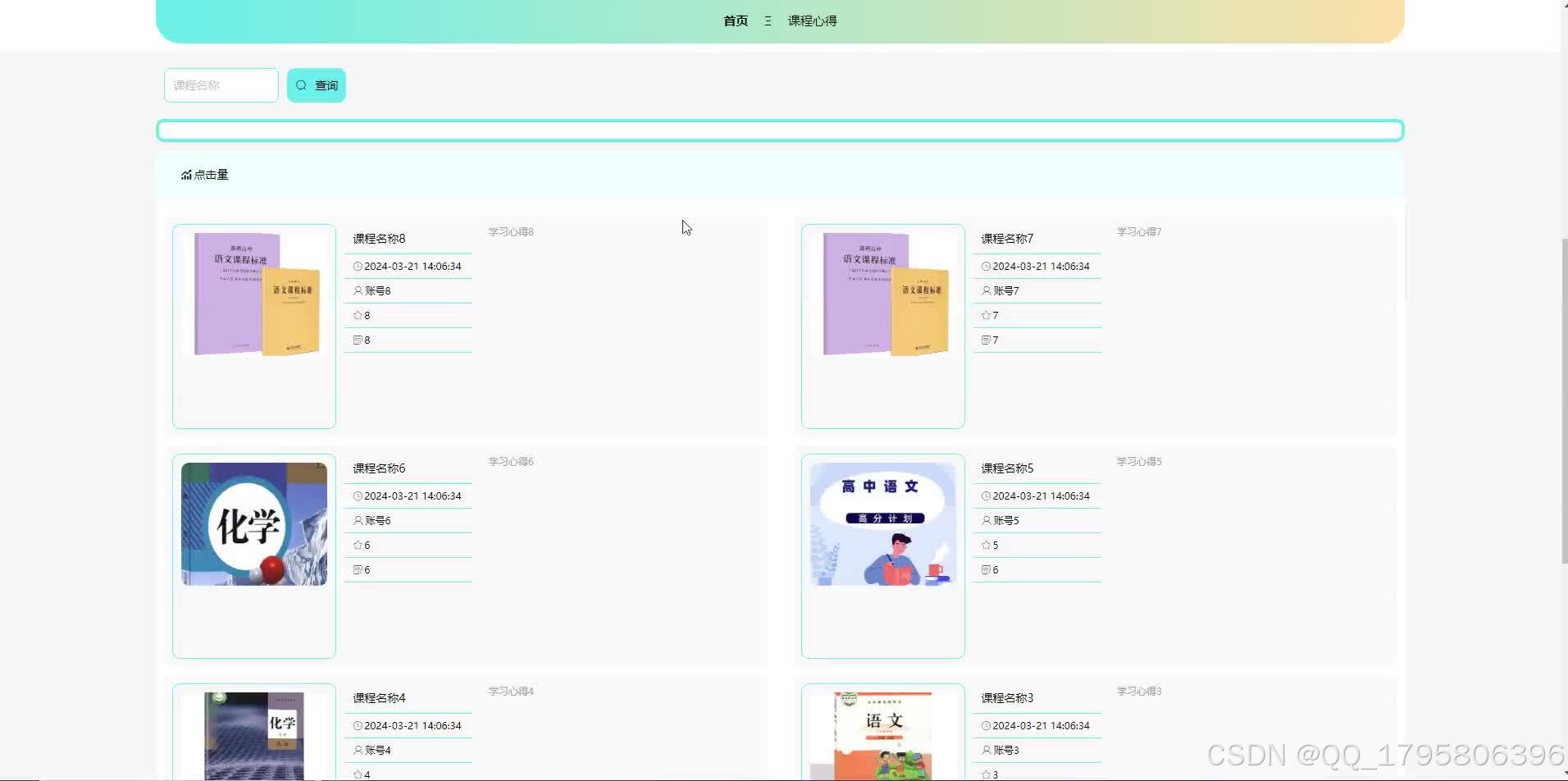Select the 课程名称8 title
Viewport: 1568px width, 781px height.
(x=379, y=239)
